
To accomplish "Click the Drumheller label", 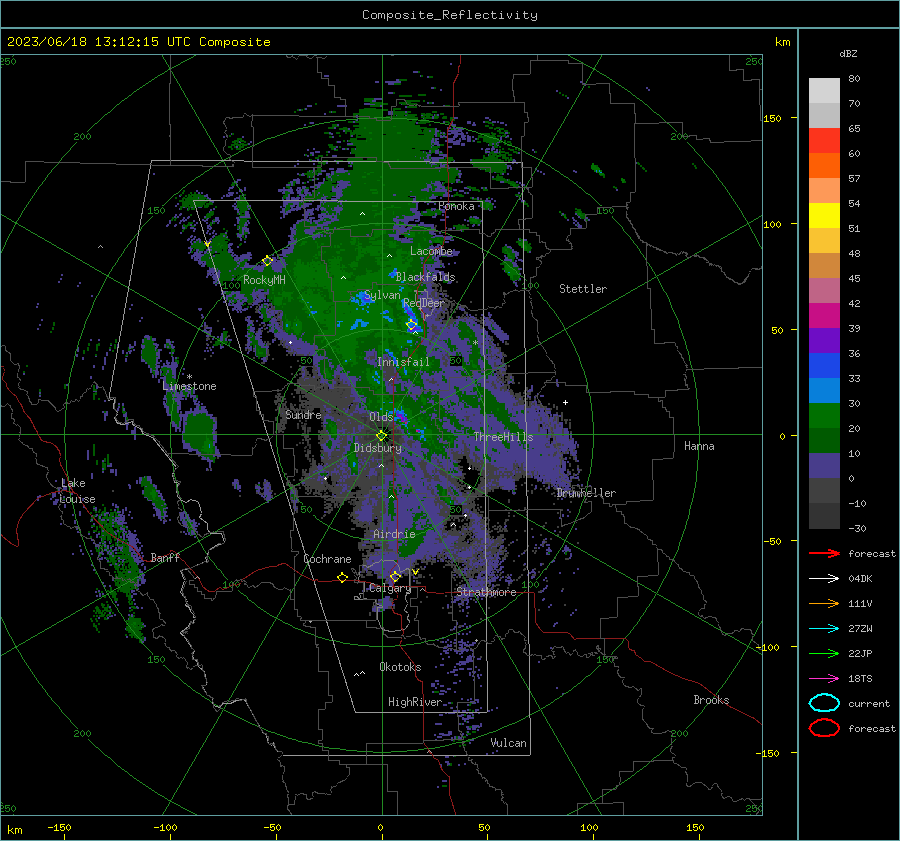I will pyautogui.click(x=586, y=493).
